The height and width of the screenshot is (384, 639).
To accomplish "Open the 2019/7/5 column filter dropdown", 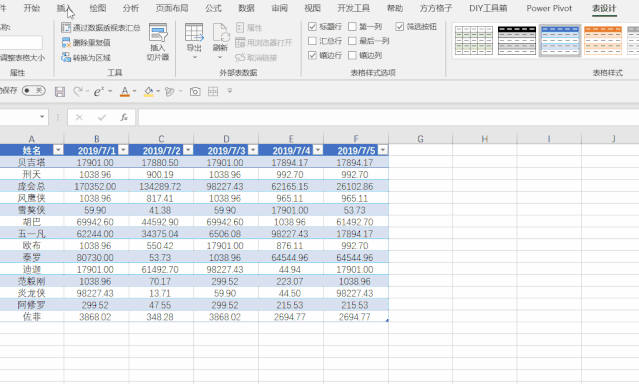I will (x=383, y=150).
